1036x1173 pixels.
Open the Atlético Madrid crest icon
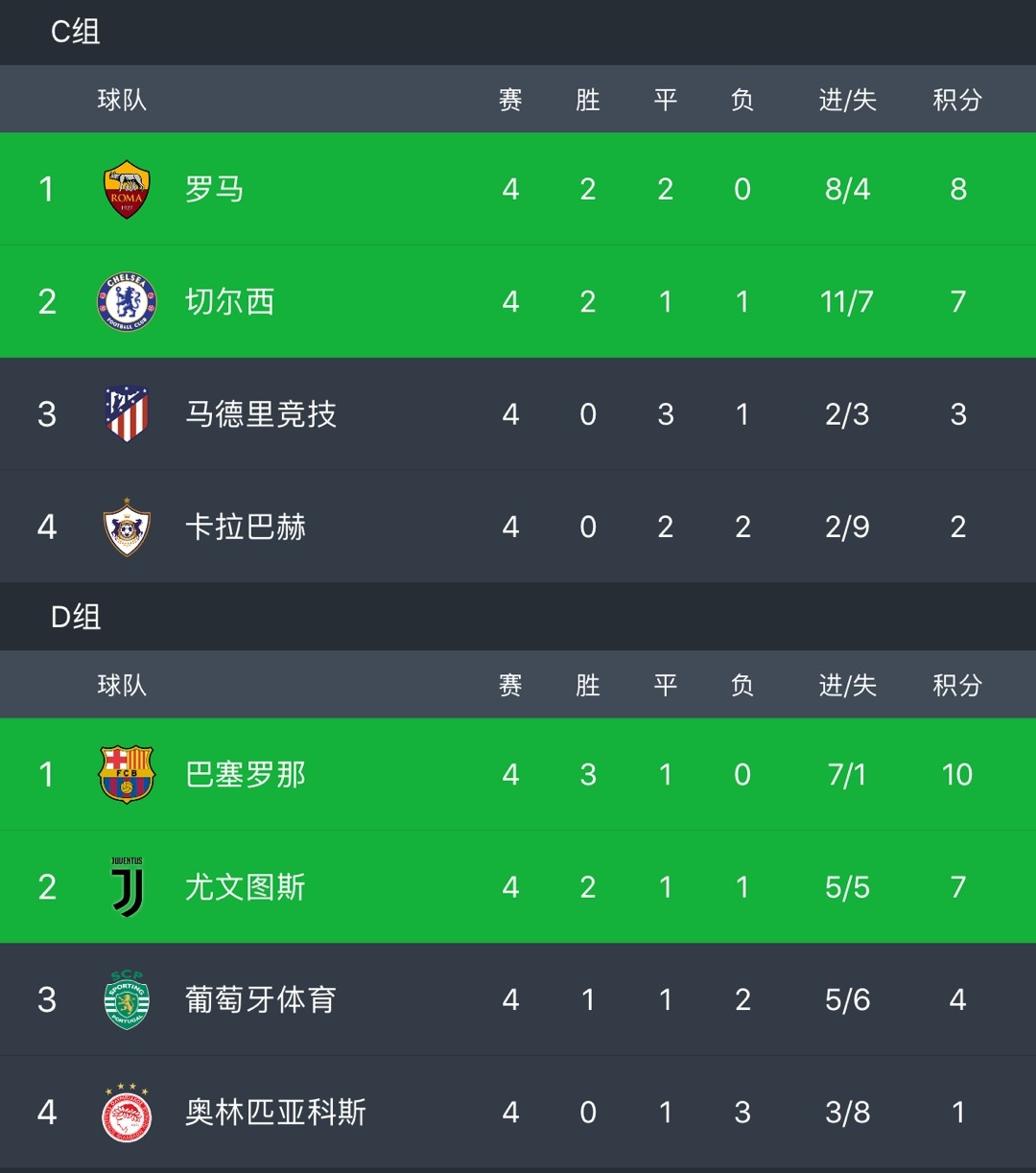tap(127, 414)
